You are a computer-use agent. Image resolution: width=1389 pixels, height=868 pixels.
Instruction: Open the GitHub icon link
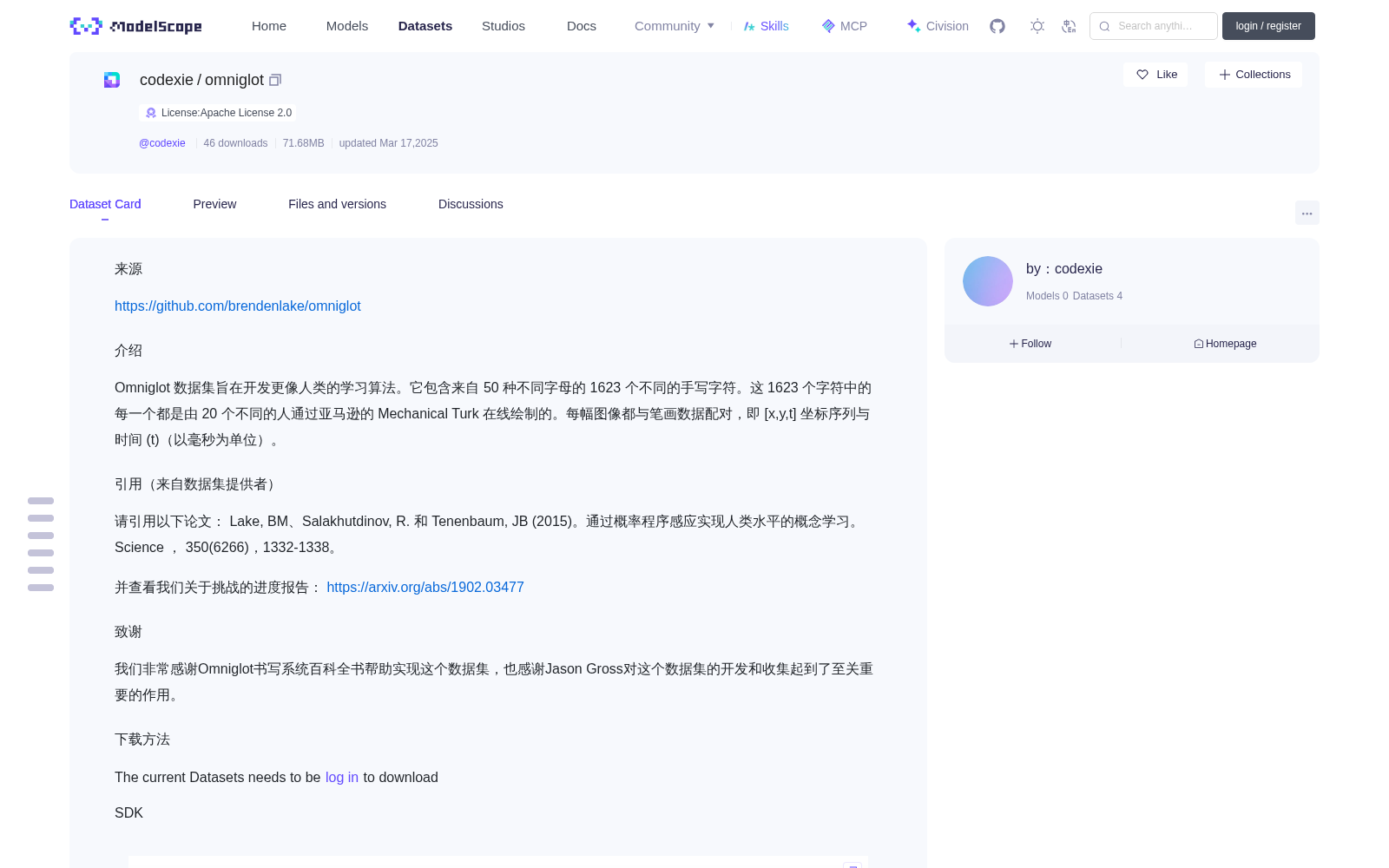997,26
